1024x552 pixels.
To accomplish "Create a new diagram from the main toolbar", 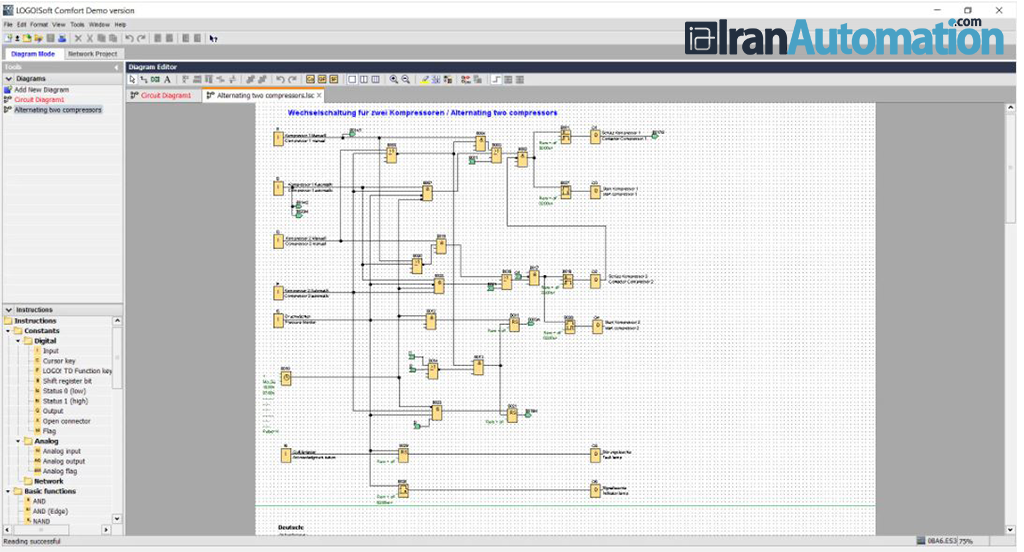I will 8,39.
